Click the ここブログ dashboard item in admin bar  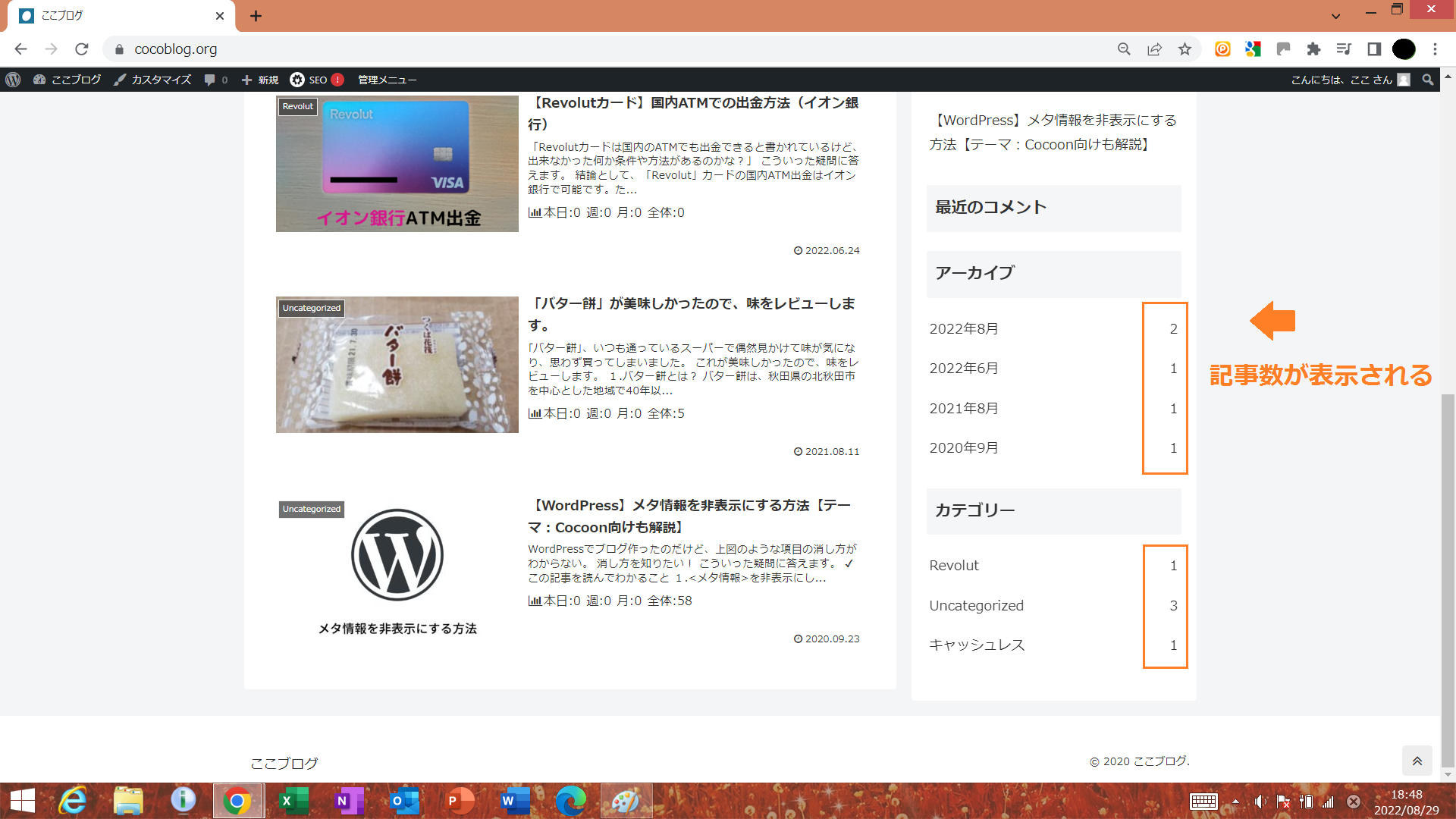[x=67, y=80]
